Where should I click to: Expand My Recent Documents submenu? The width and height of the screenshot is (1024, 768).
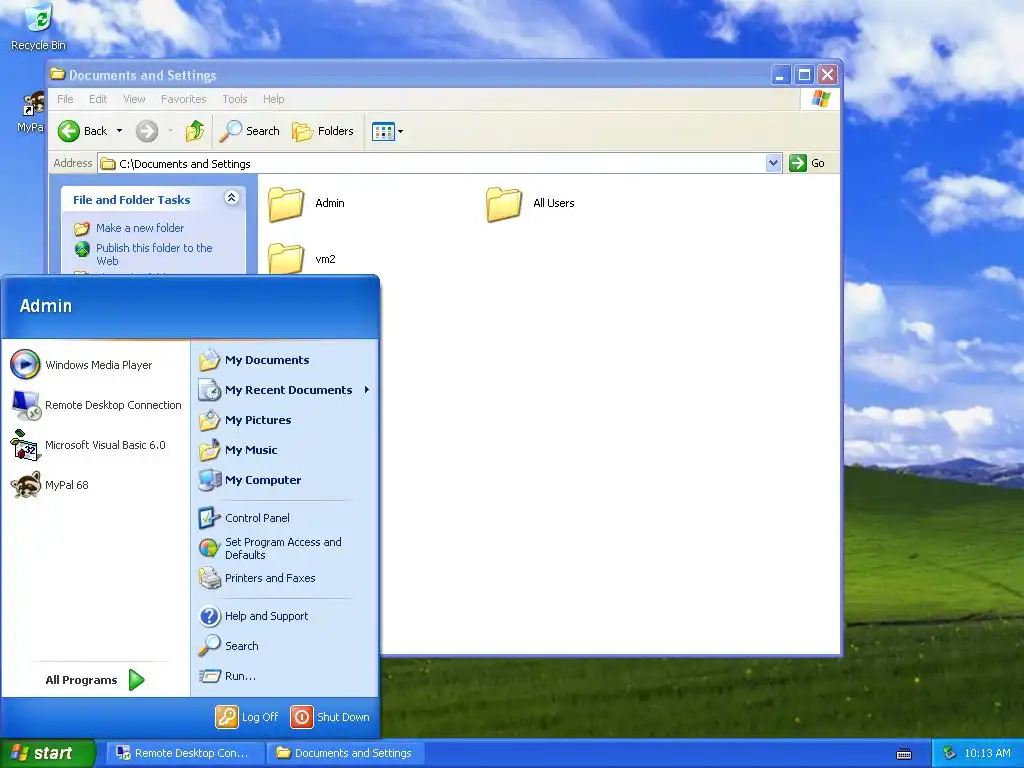coord(284,390)
